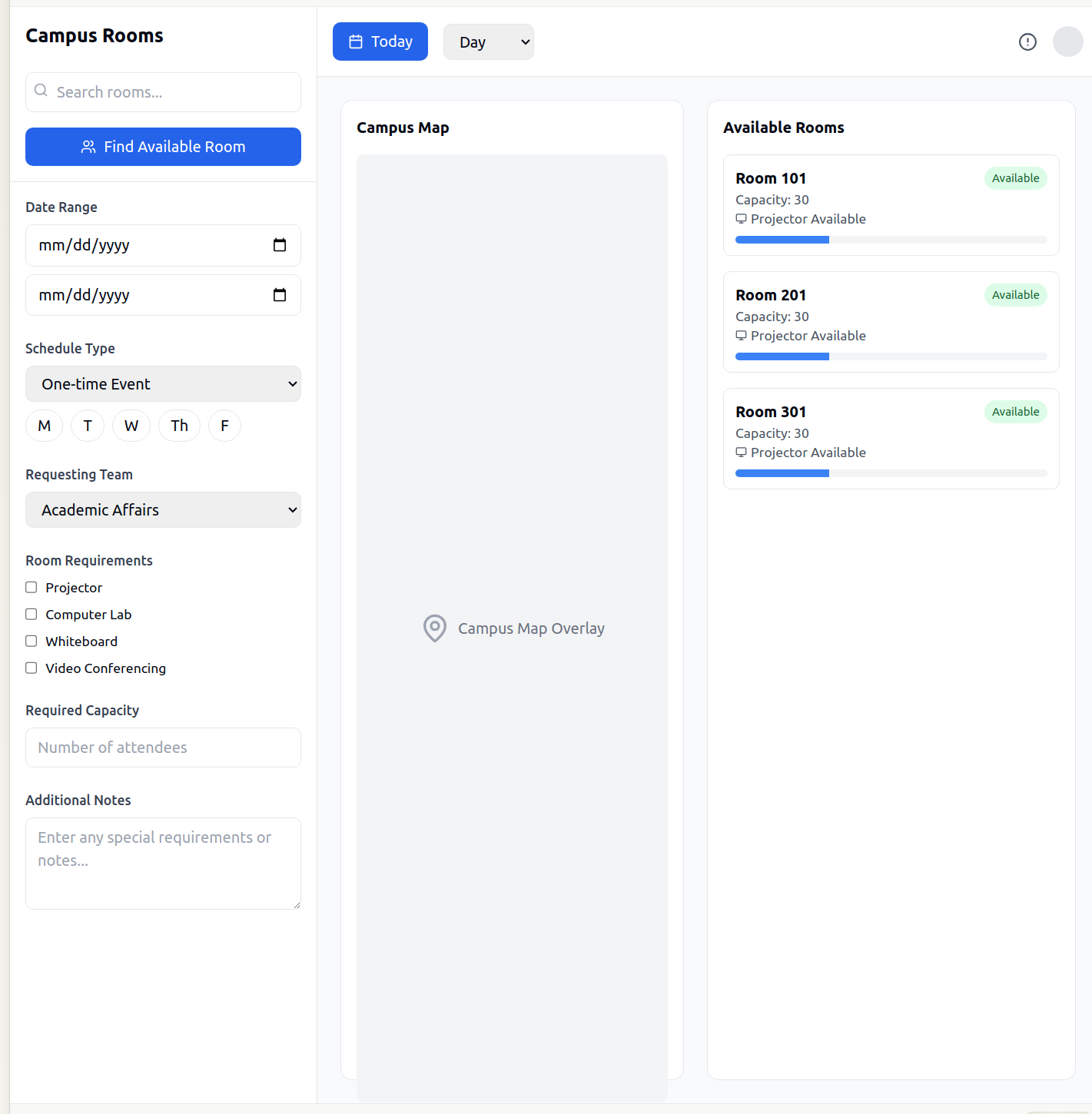
Task: Select the Wednesday day toggle
Action: (131, 426)
